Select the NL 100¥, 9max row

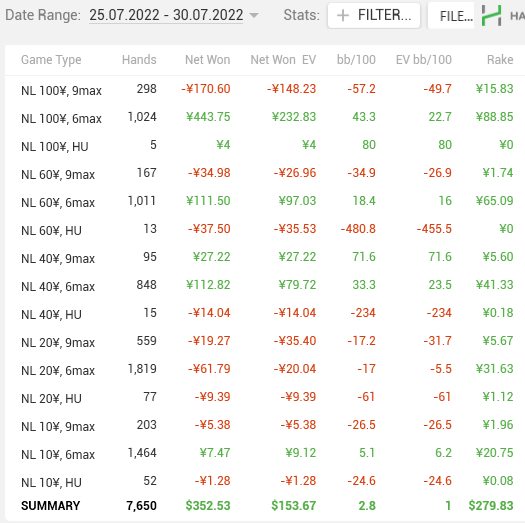pos(265,89)
